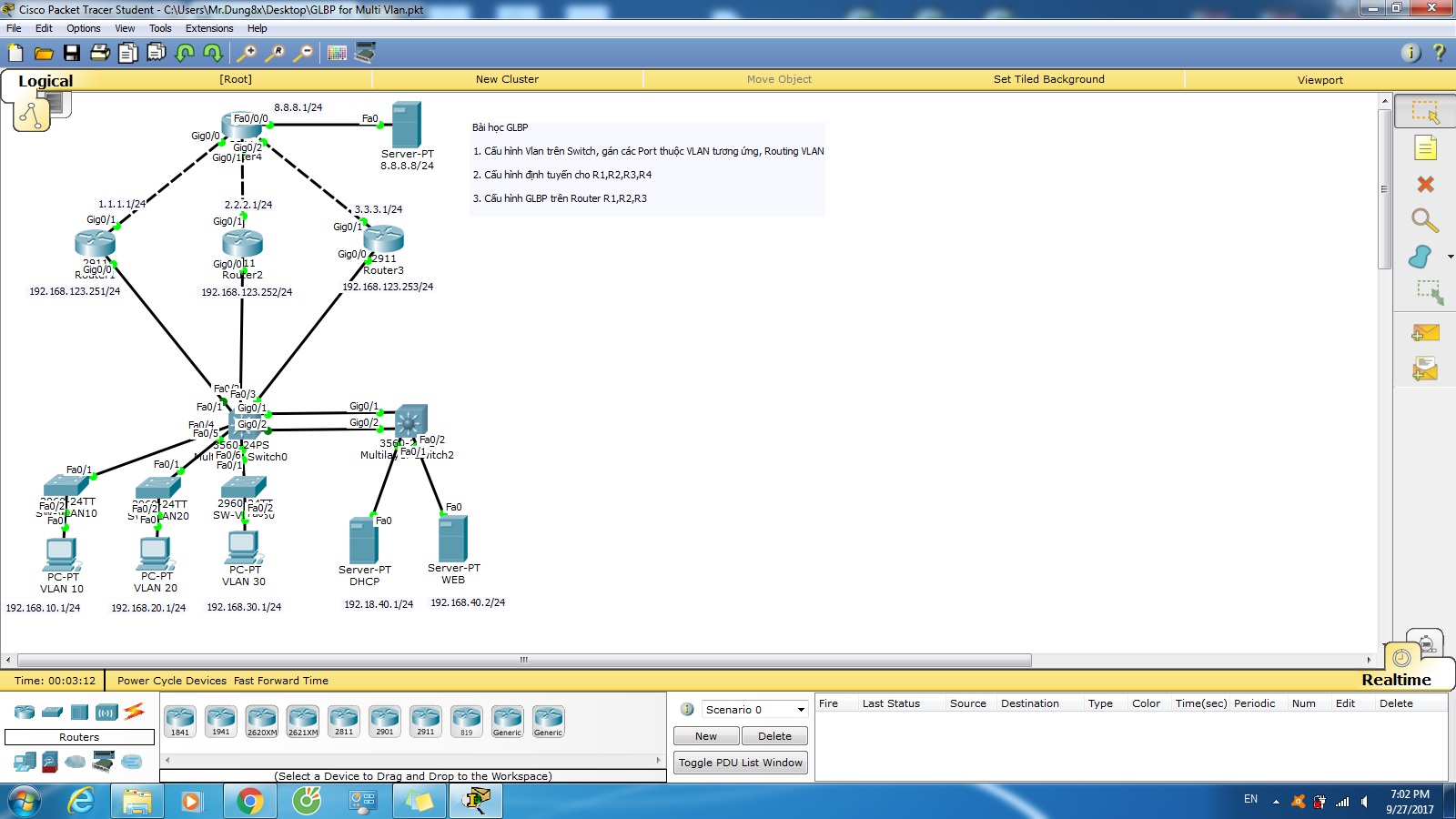Reset zoom with the R magnifier
The height and width of the screenshot is (819, 1456).
tap(274, 53)
